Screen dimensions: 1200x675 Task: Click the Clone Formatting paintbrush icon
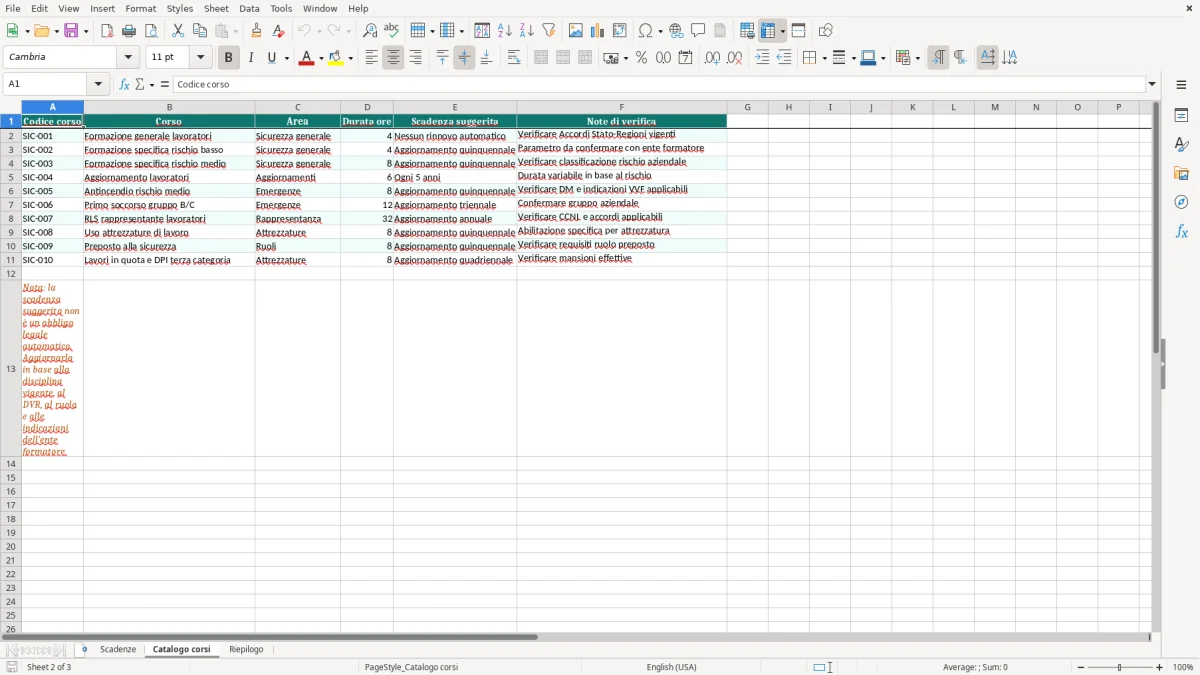257,31
